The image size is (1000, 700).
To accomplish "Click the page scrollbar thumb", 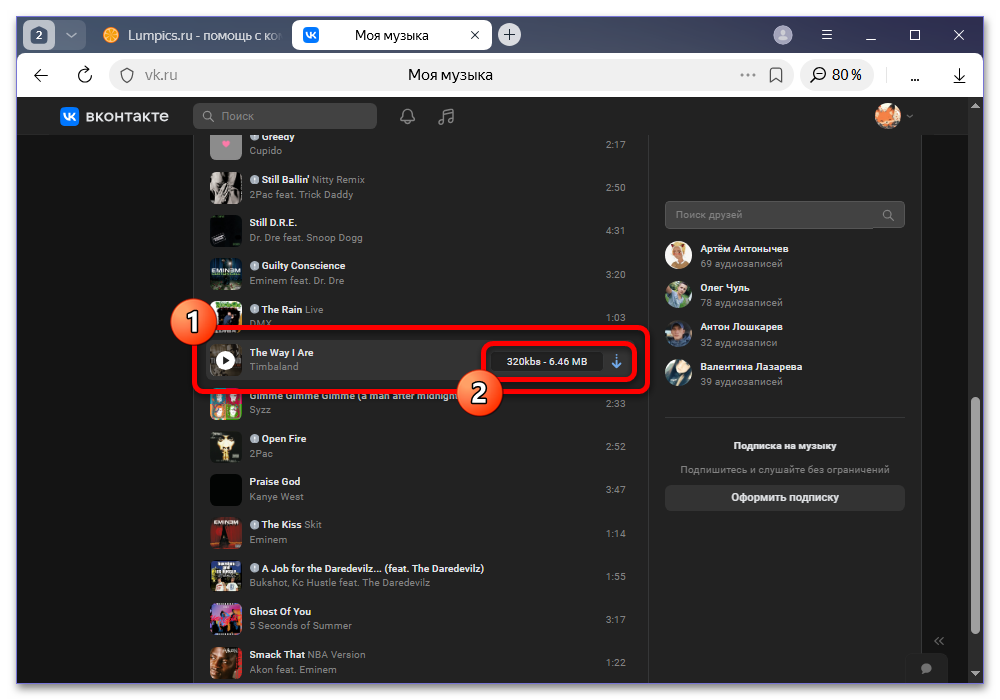I will pos(975,515).
